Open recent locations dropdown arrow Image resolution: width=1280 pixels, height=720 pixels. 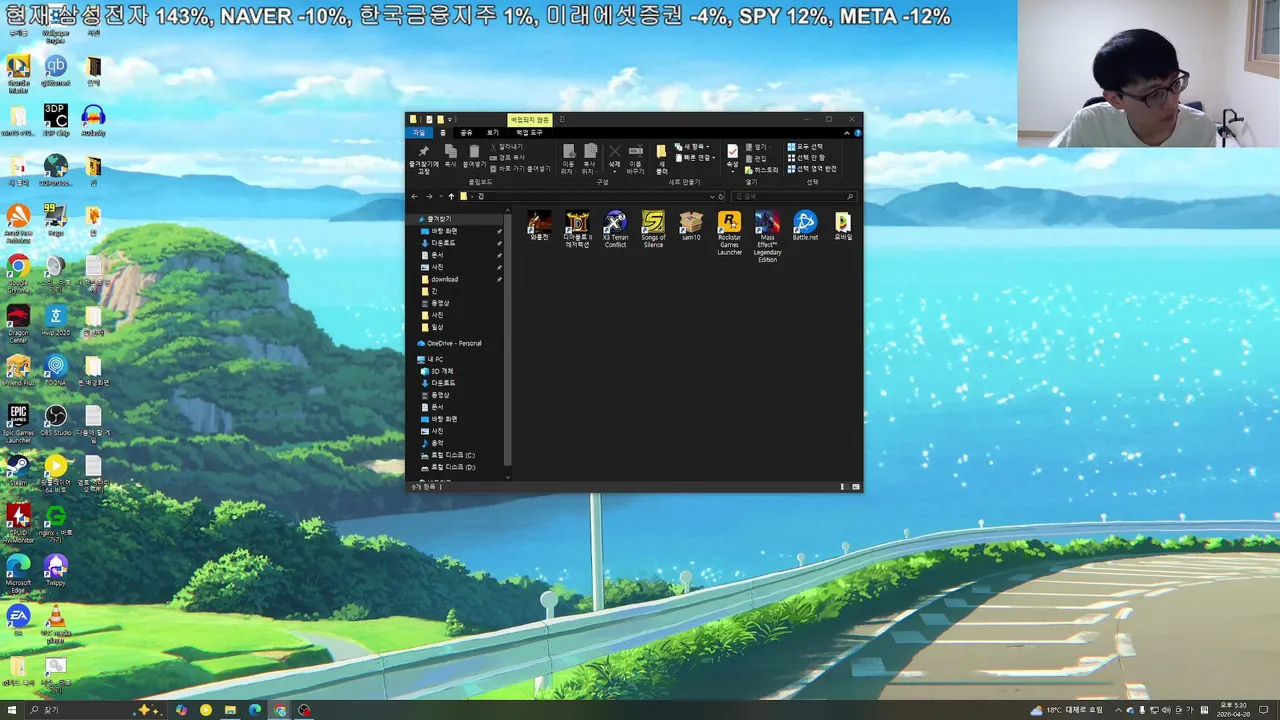coord(441,196)
